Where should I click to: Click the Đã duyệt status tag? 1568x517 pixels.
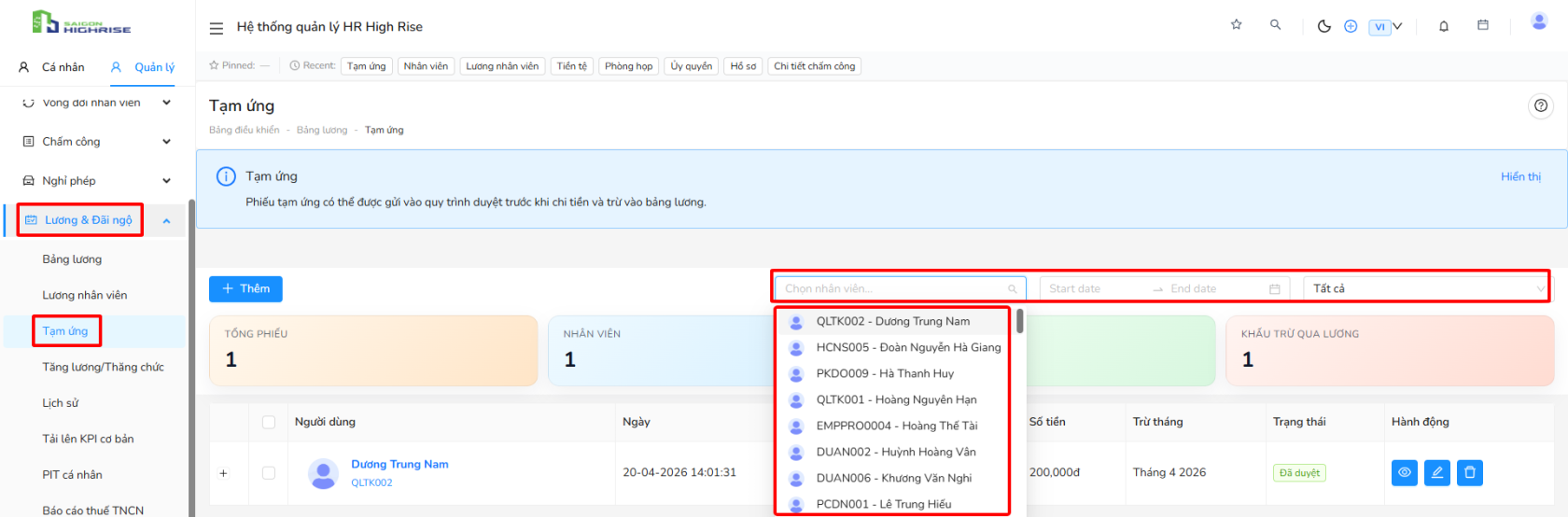pyautogui.click(x=1299, y=473)
